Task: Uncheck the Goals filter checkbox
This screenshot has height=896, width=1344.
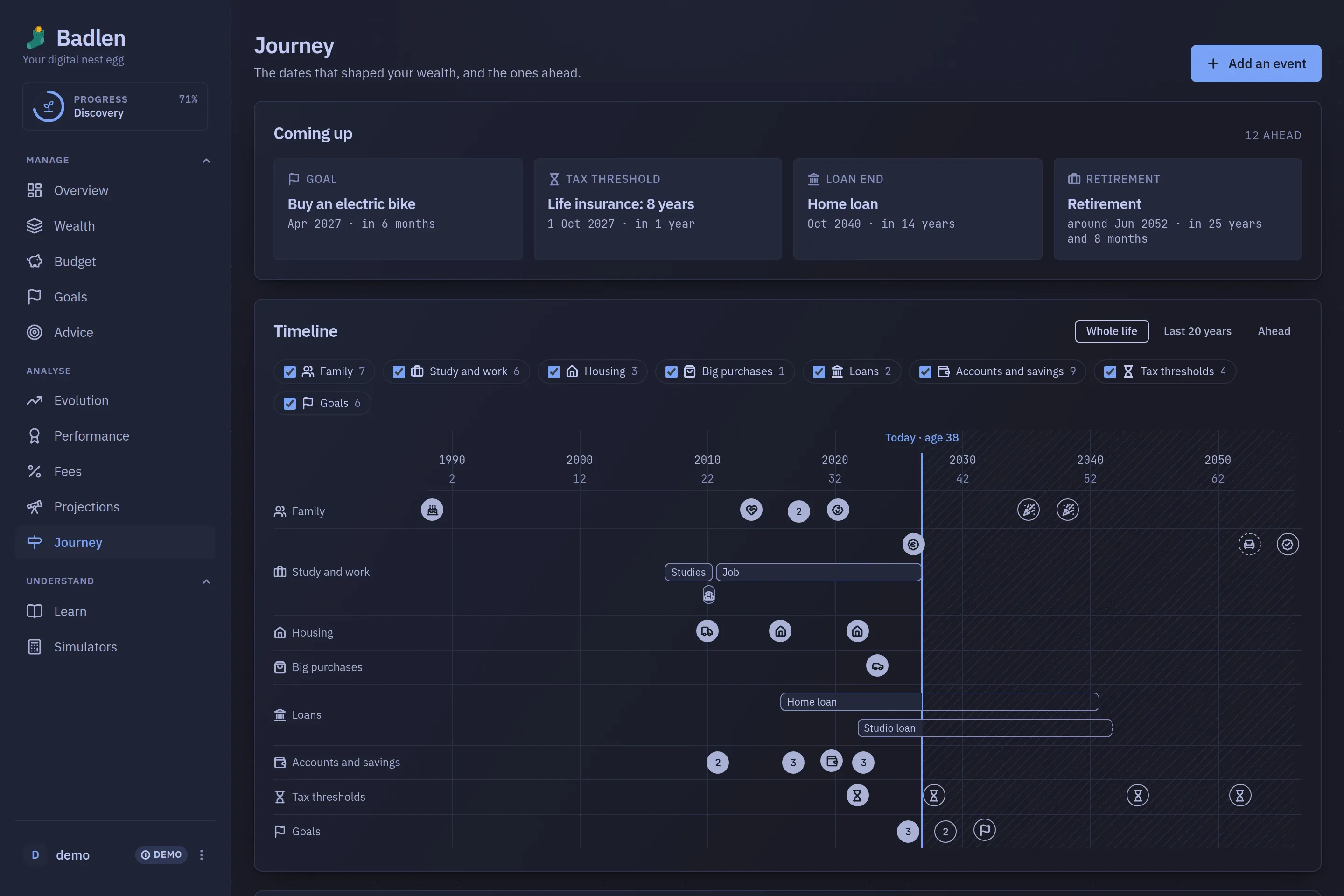Action: coord(290,403)
